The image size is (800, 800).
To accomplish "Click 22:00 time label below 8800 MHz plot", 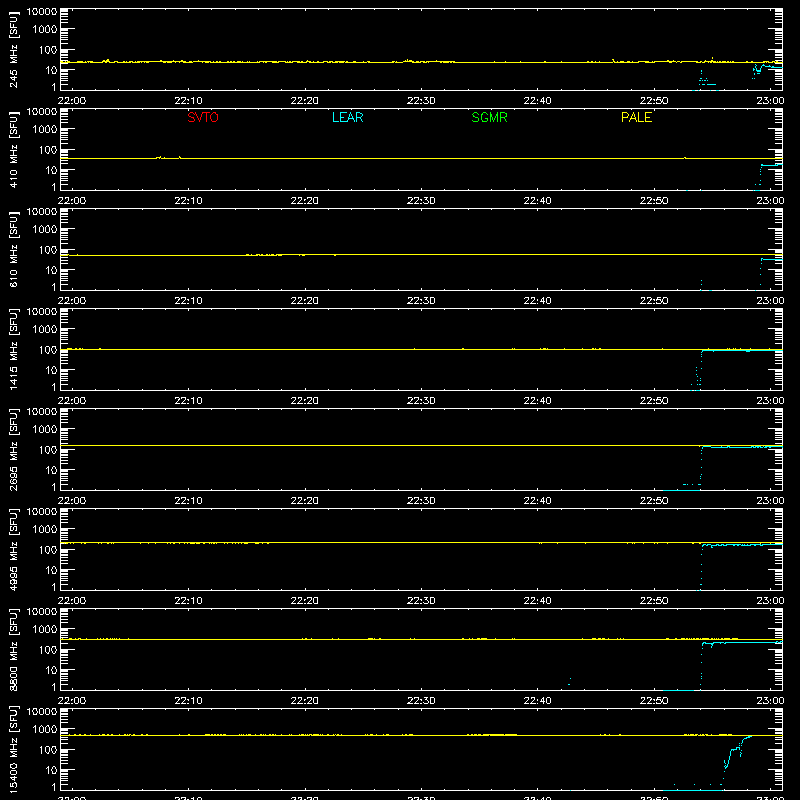I will coord(72,701).
